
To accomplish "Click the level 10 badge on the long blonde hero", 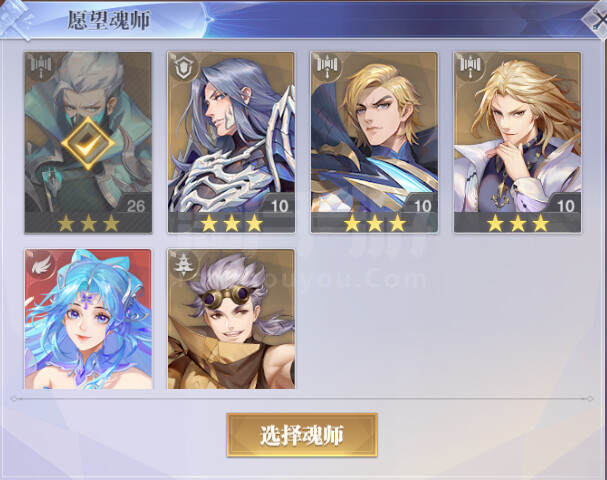I will coord(566,206).
